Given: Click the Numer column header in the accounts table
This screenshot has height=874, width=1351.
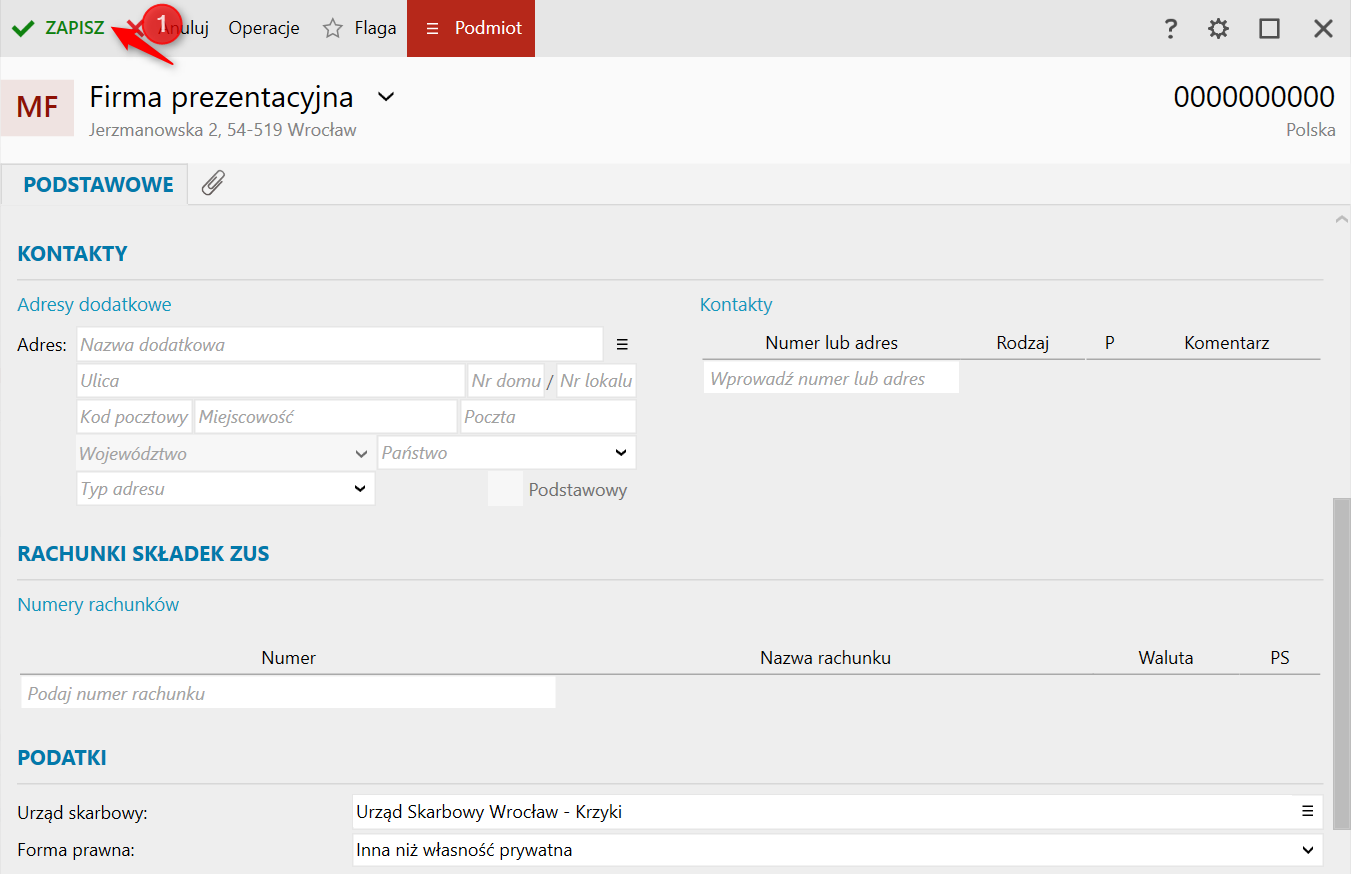Looking at the screenshot, I should point(288,658).
